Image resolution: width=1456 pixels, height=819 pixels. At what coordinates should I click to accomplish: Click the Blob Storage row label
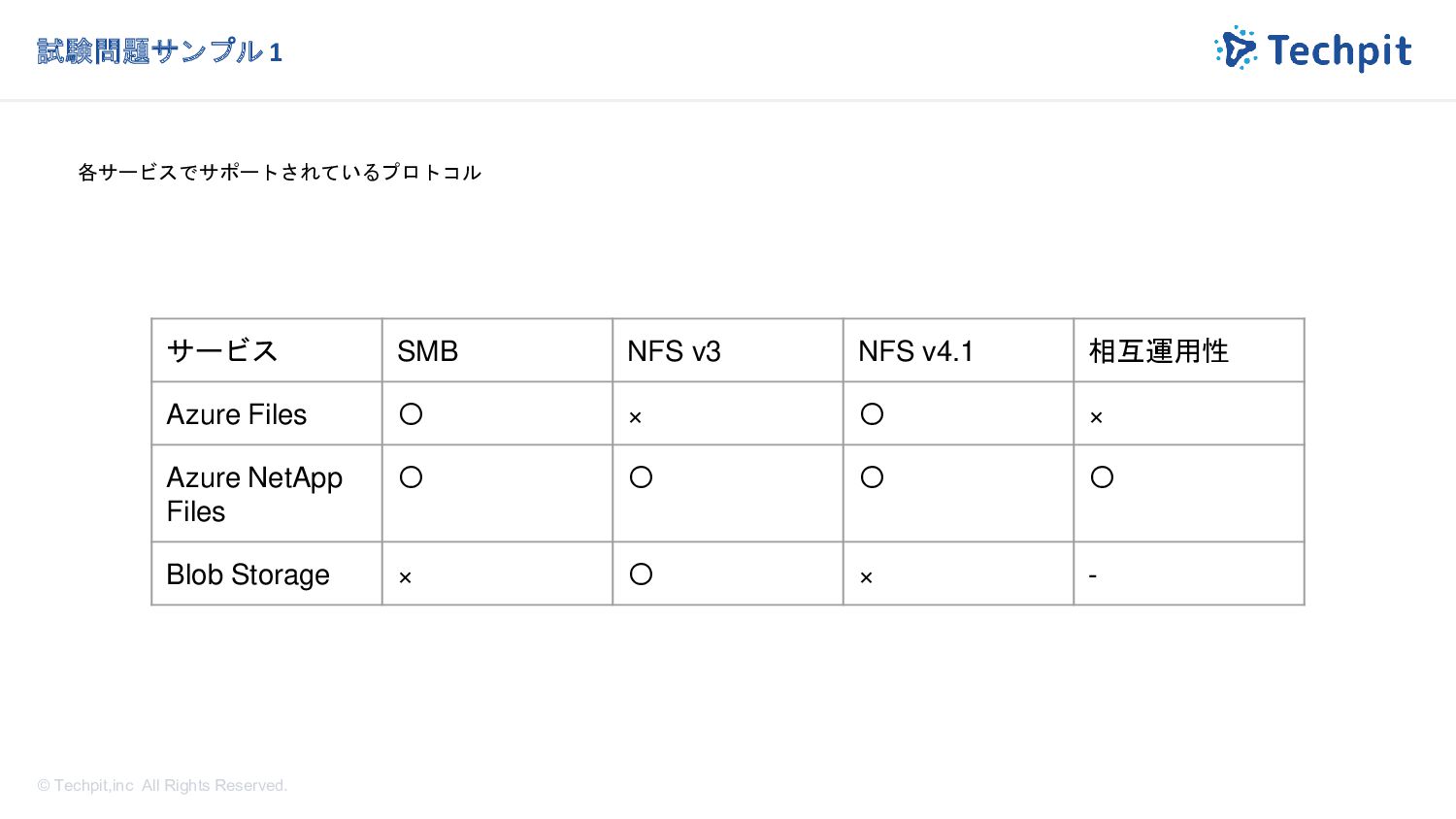248,574
